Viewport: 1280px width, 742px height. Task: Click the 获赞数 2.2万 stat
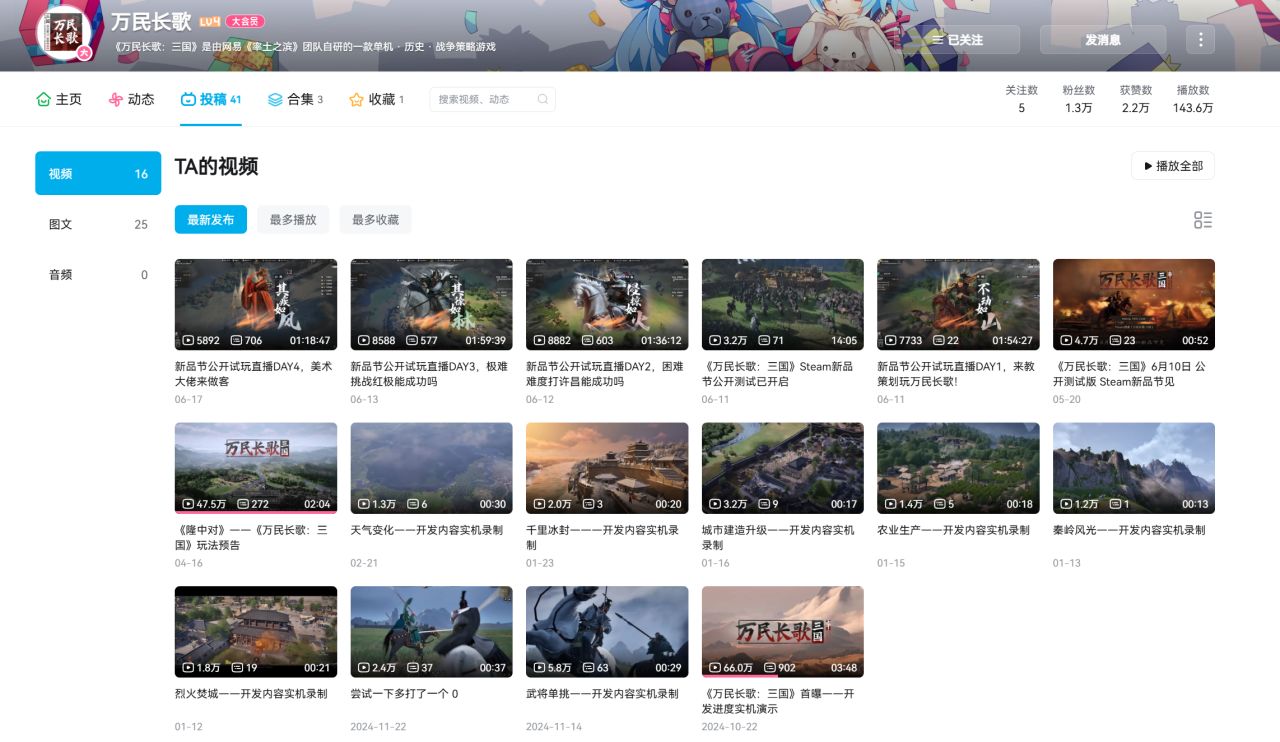click(1135, 99)
